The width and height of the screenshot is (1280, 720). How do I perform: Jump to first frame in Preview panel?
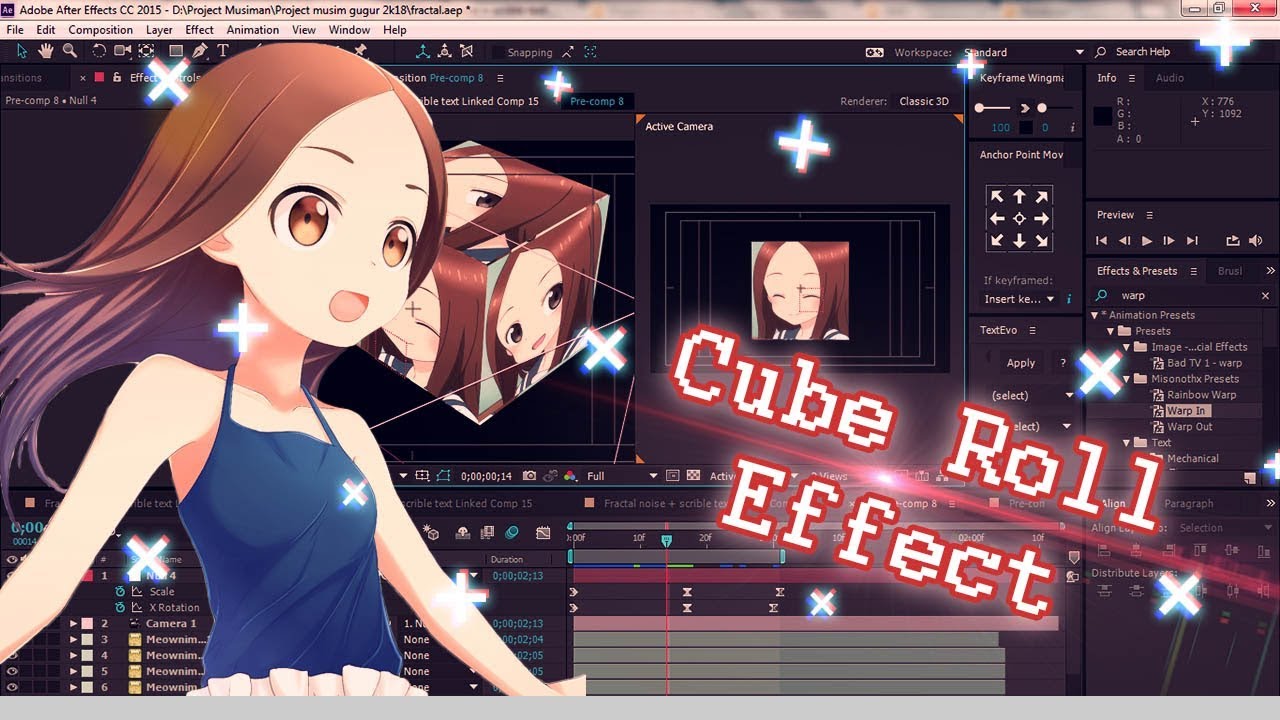[x=1101, y=240]
